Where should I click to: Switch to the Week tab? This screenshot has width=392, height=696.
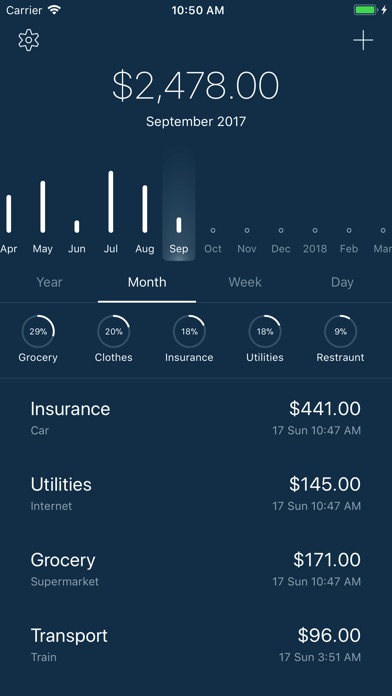point(245,282)
